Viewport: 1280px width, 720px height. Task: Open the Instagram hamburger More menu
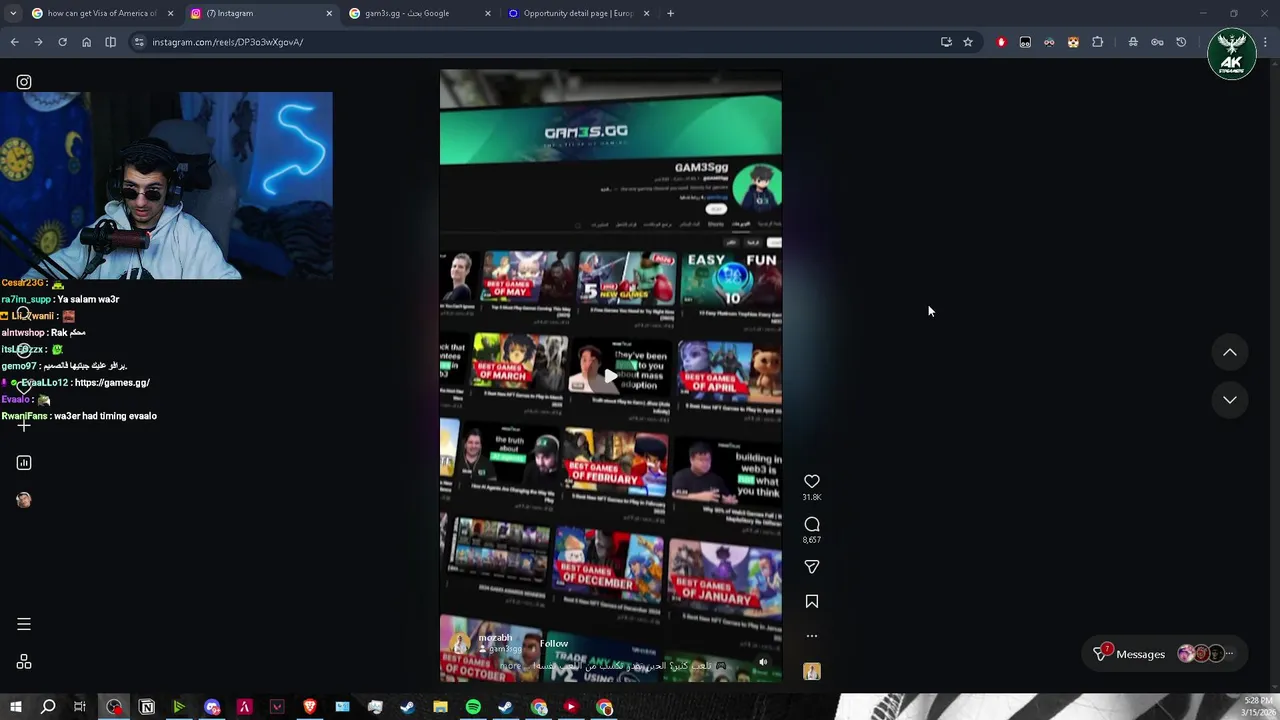24,624
